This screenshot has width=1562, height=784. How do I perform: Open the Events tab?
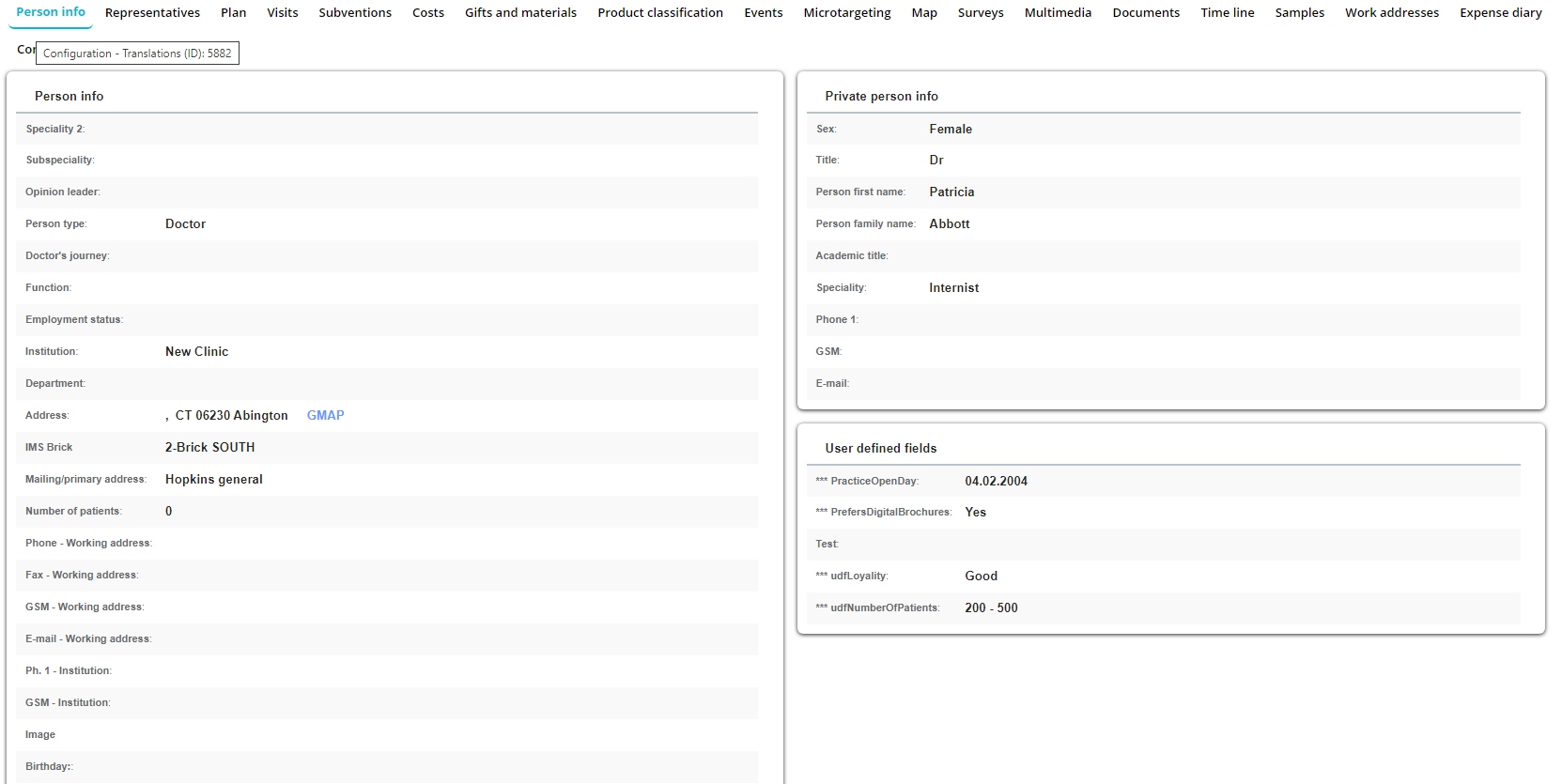pos(763,13)
